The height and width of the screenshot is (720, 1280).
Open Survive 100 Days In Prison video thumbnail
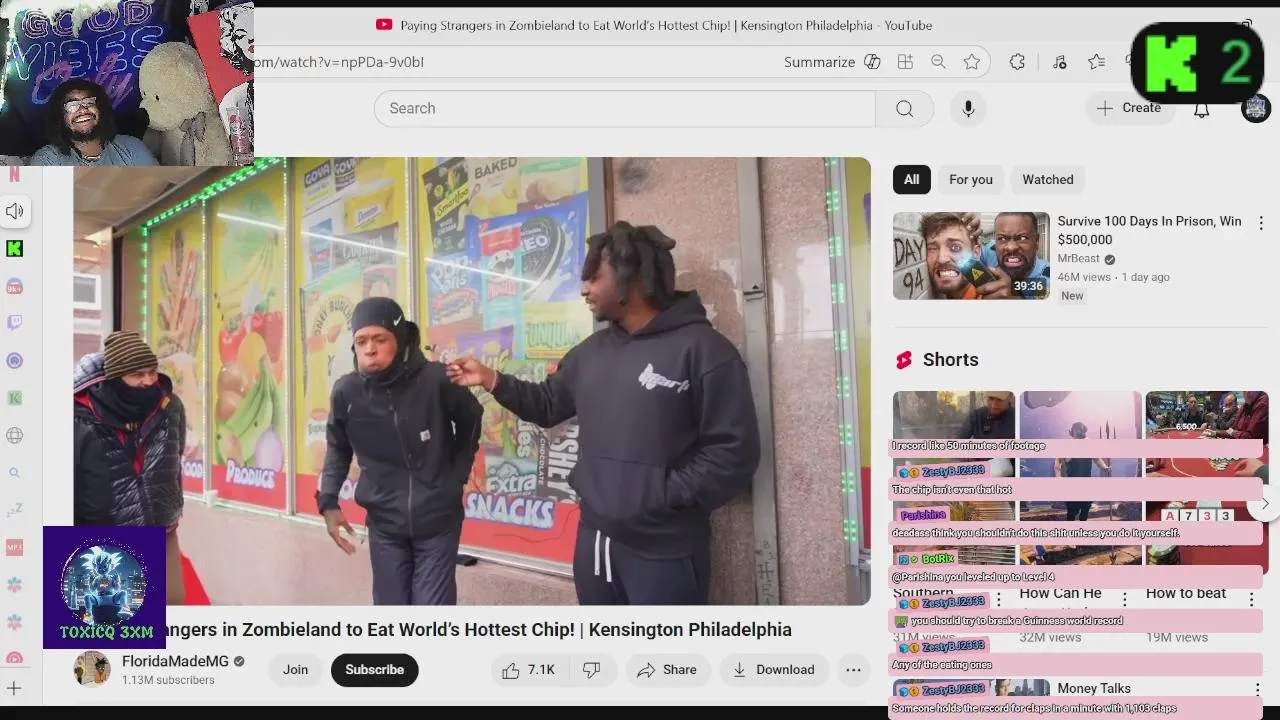(x=971, y=256)
